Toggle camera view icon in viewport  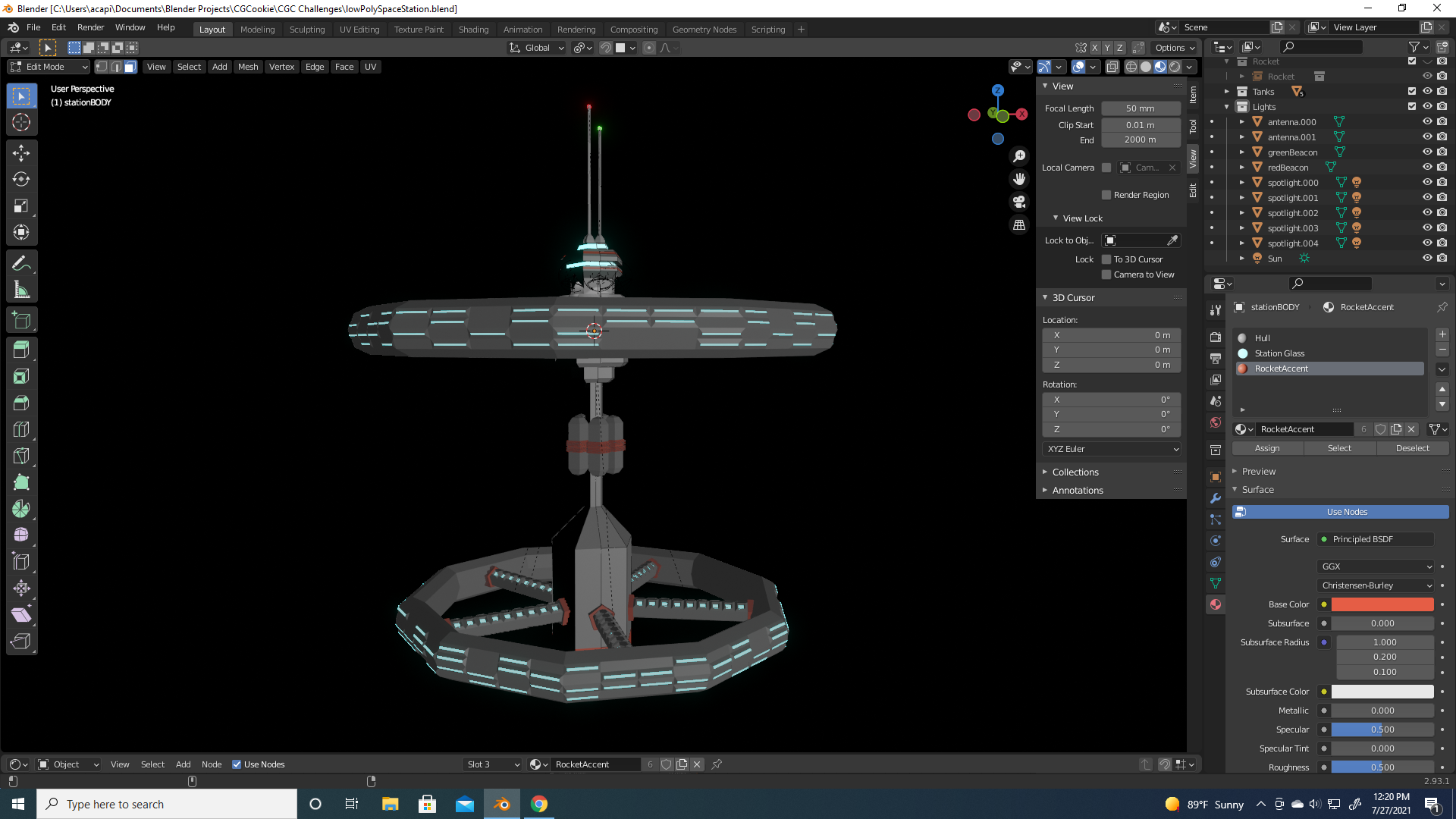pos(1019,202)
